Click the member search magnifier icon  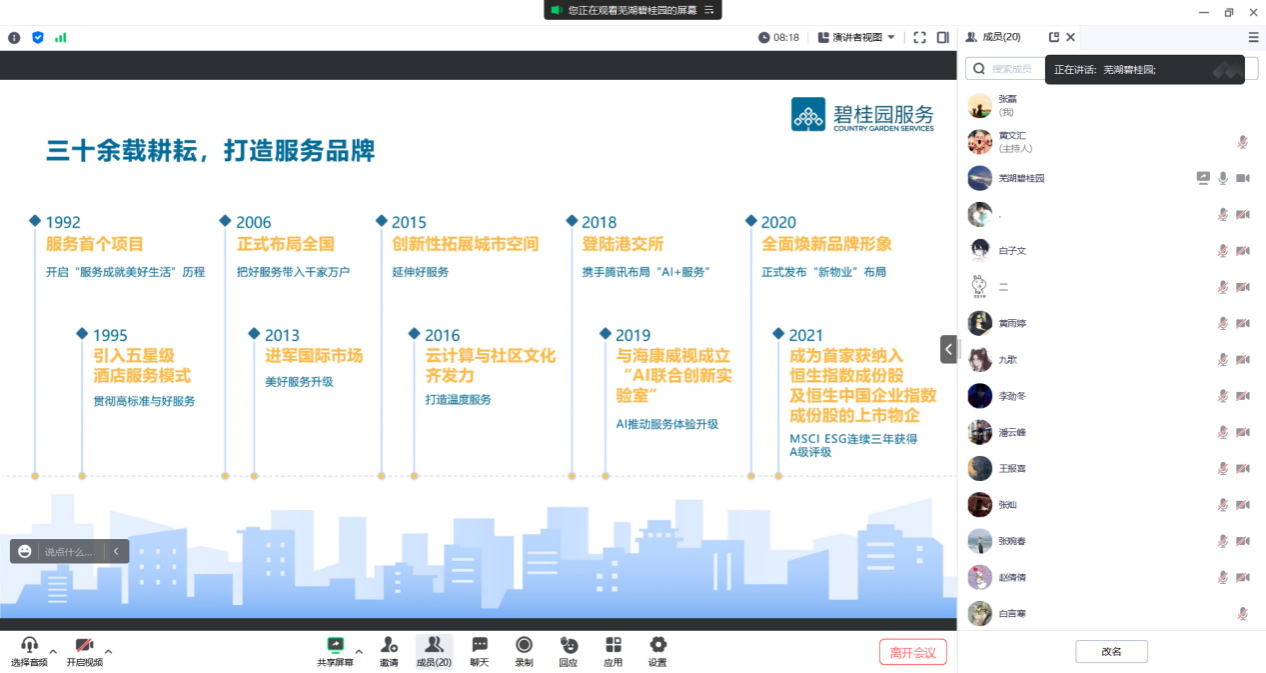pos(978,69)
